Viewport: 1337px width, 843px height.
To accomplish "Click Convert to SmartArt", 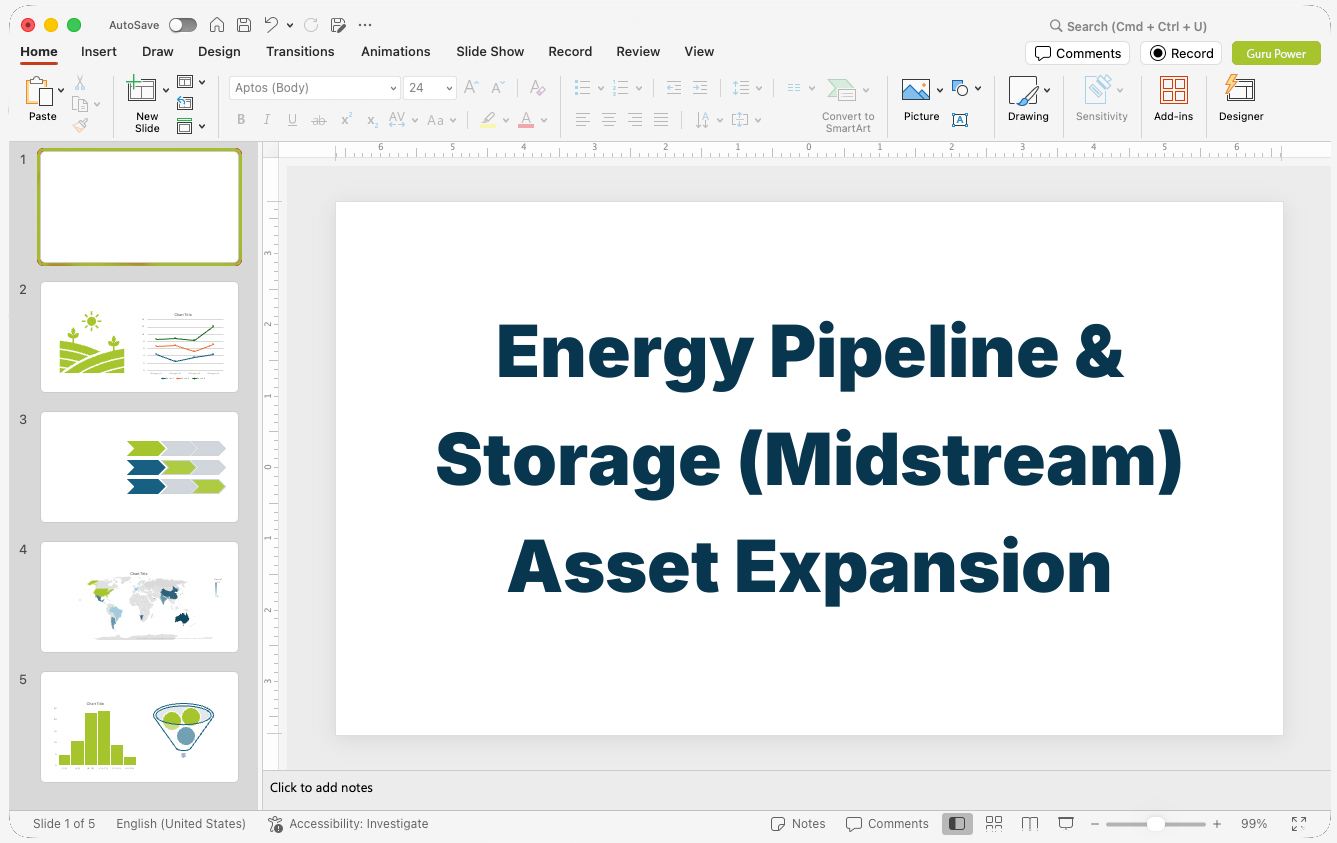I will pos(848,105).
